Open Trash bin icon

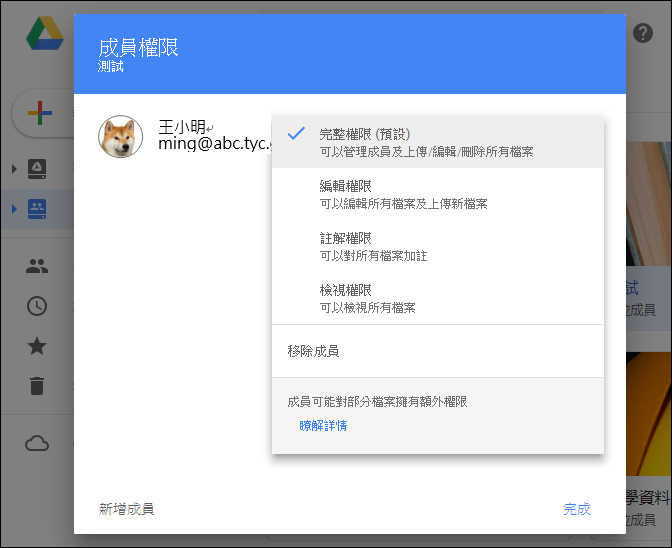37,386
